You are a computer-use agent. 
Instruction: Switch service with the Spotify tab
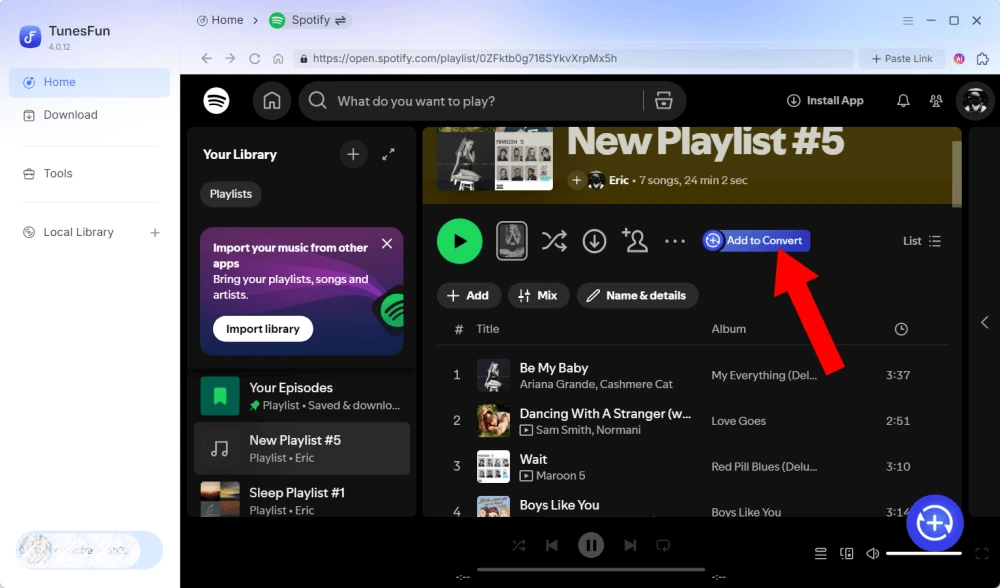(309, 20)
